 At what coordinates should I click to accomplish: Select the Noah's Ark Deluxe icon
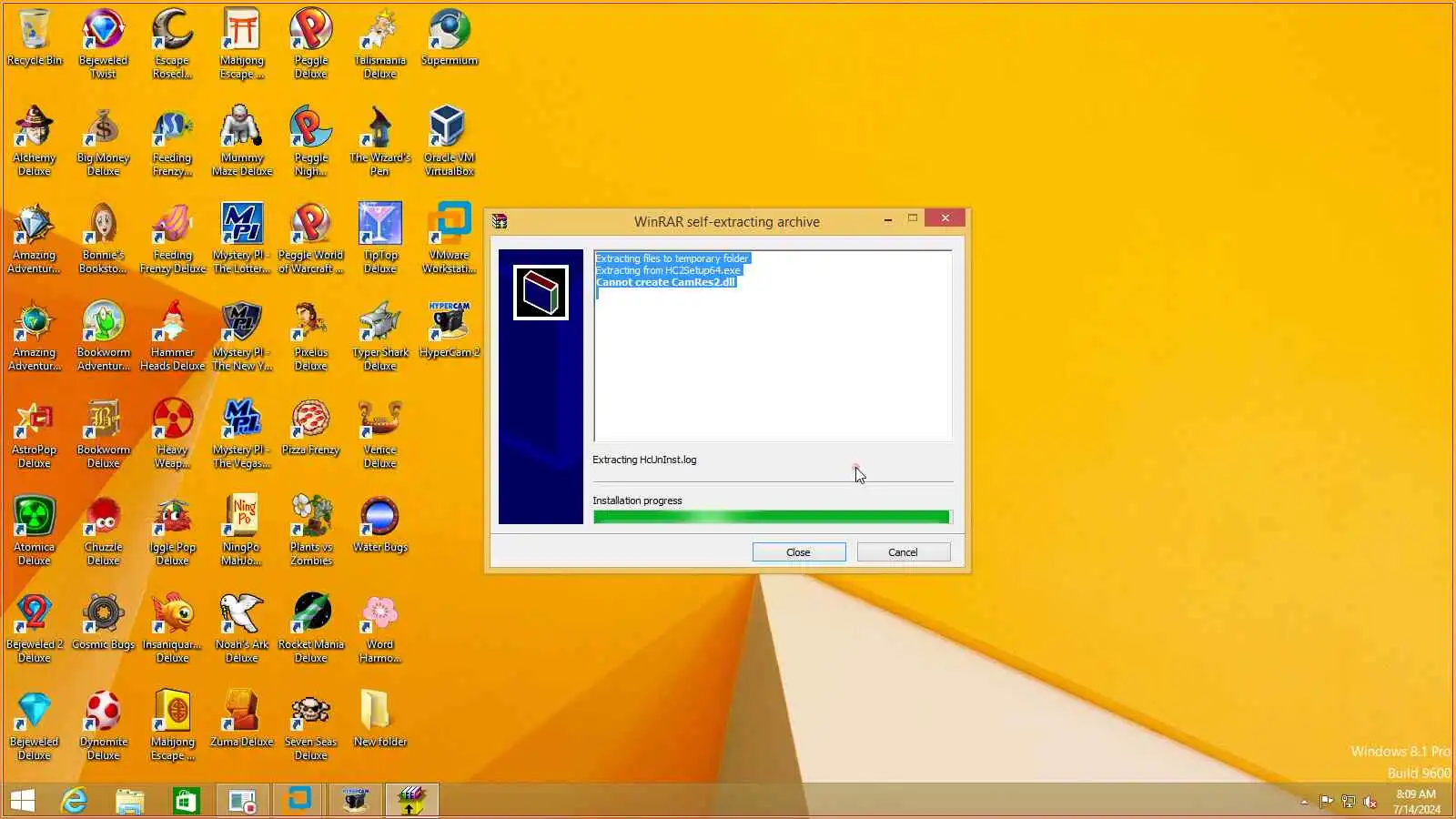coord(242,628)
